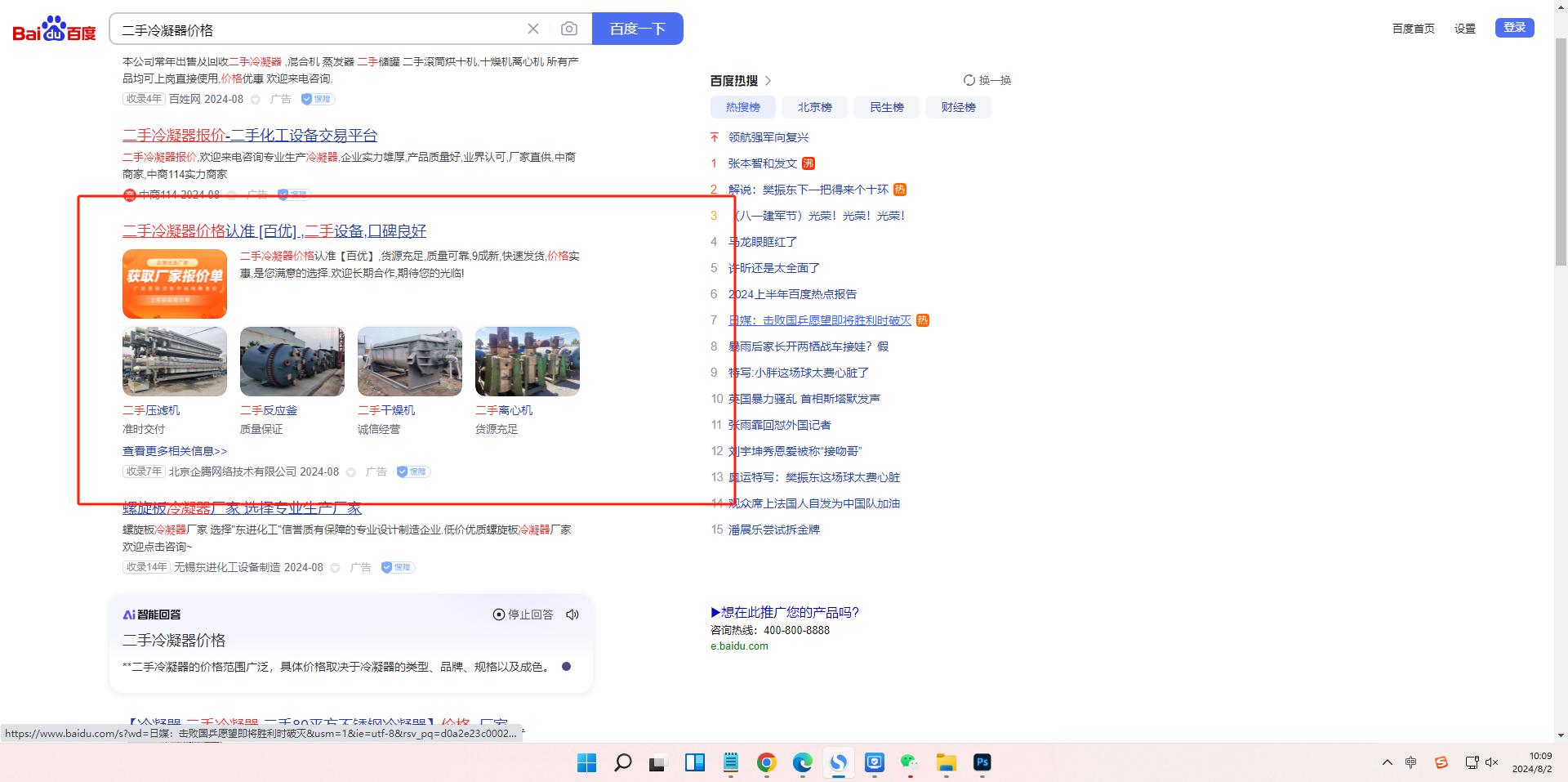Open Google Chrome from taskbar

766,762
